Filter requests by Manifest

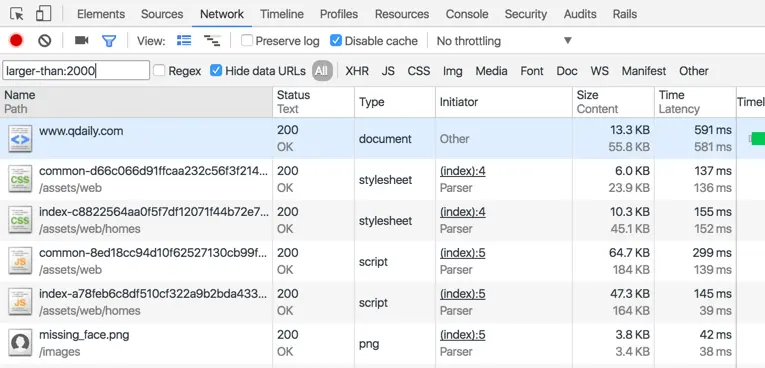(644, 71)
